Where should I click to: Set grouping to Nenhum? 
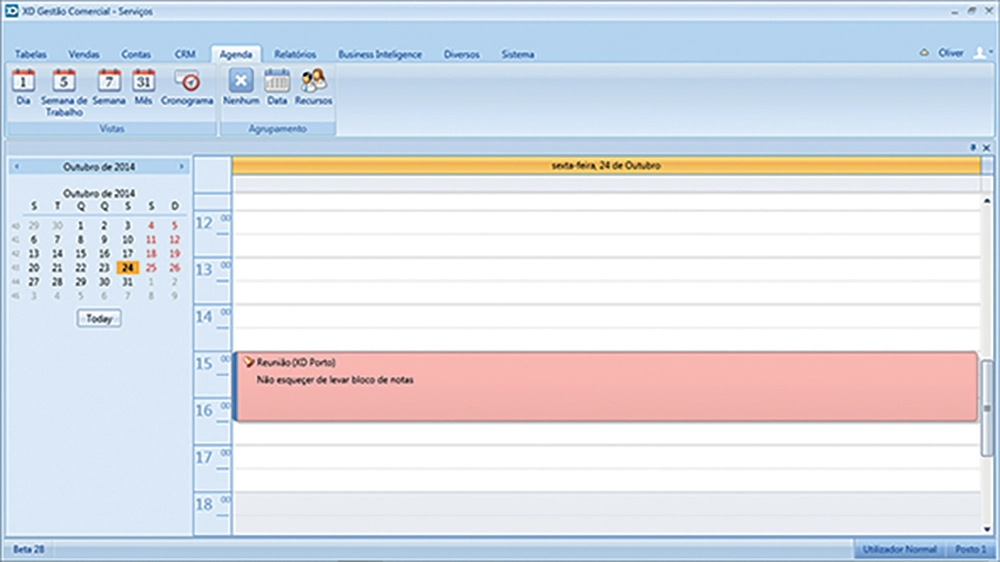pyautogui.click(x=241, y=88)
